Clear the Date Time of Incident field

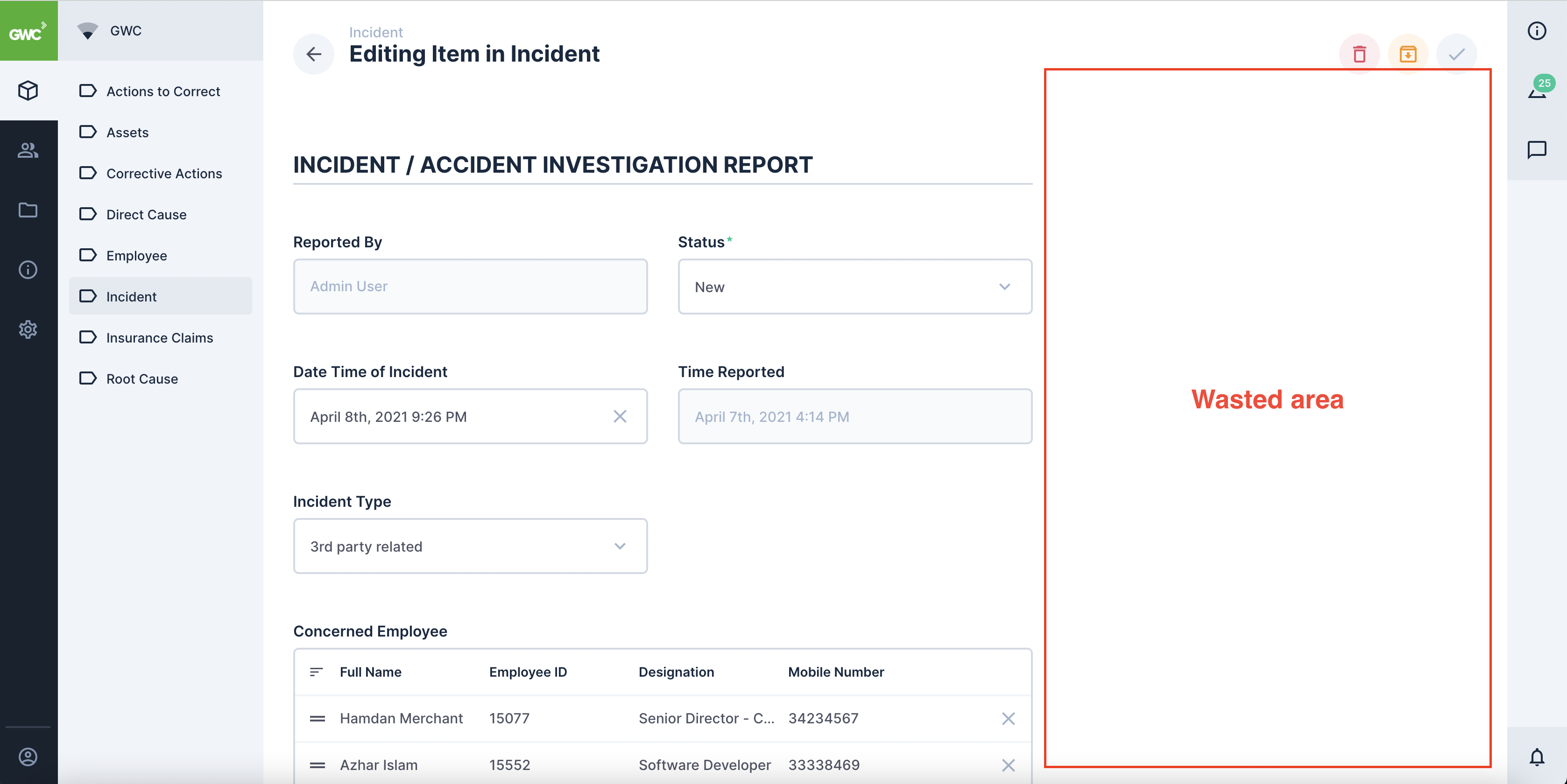point(620,416)
